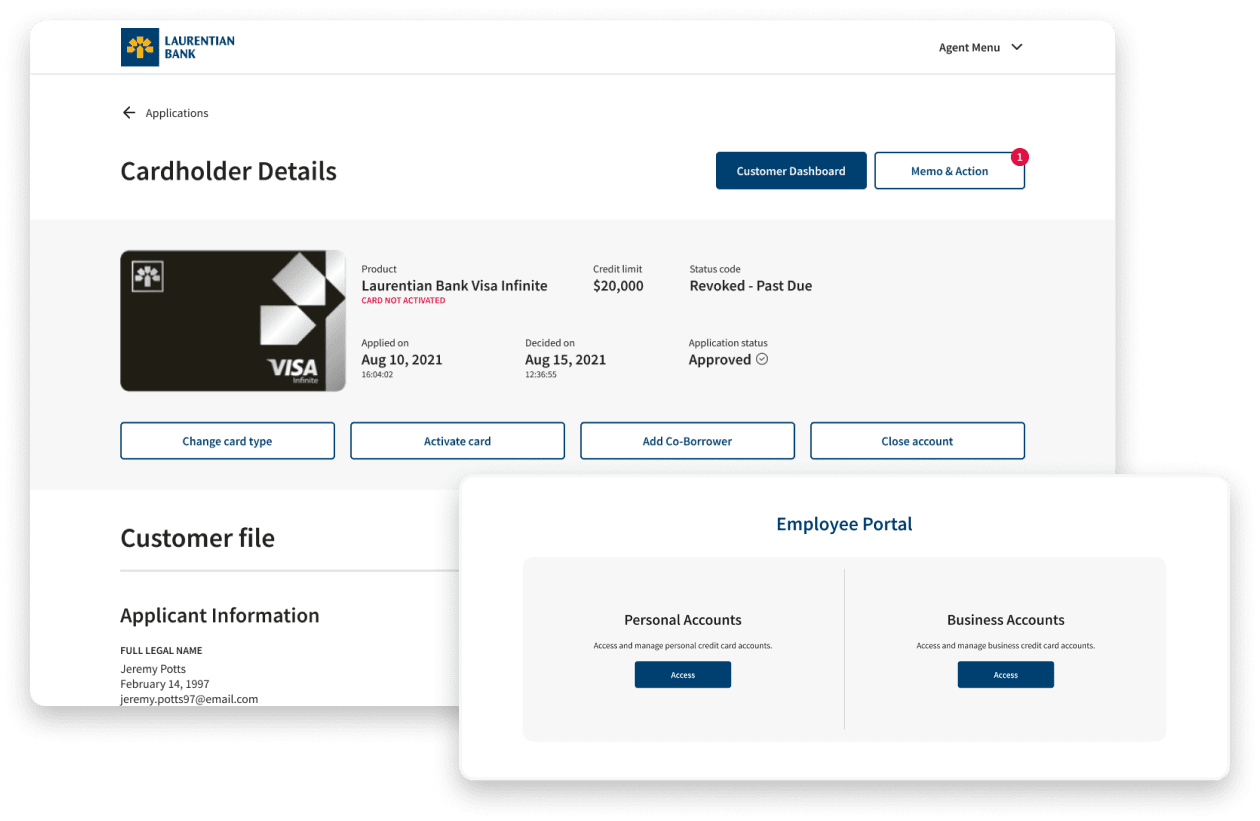Click the back arrow beside Applications
Viewport: 1260px width, 821px height.
(129, 113)
